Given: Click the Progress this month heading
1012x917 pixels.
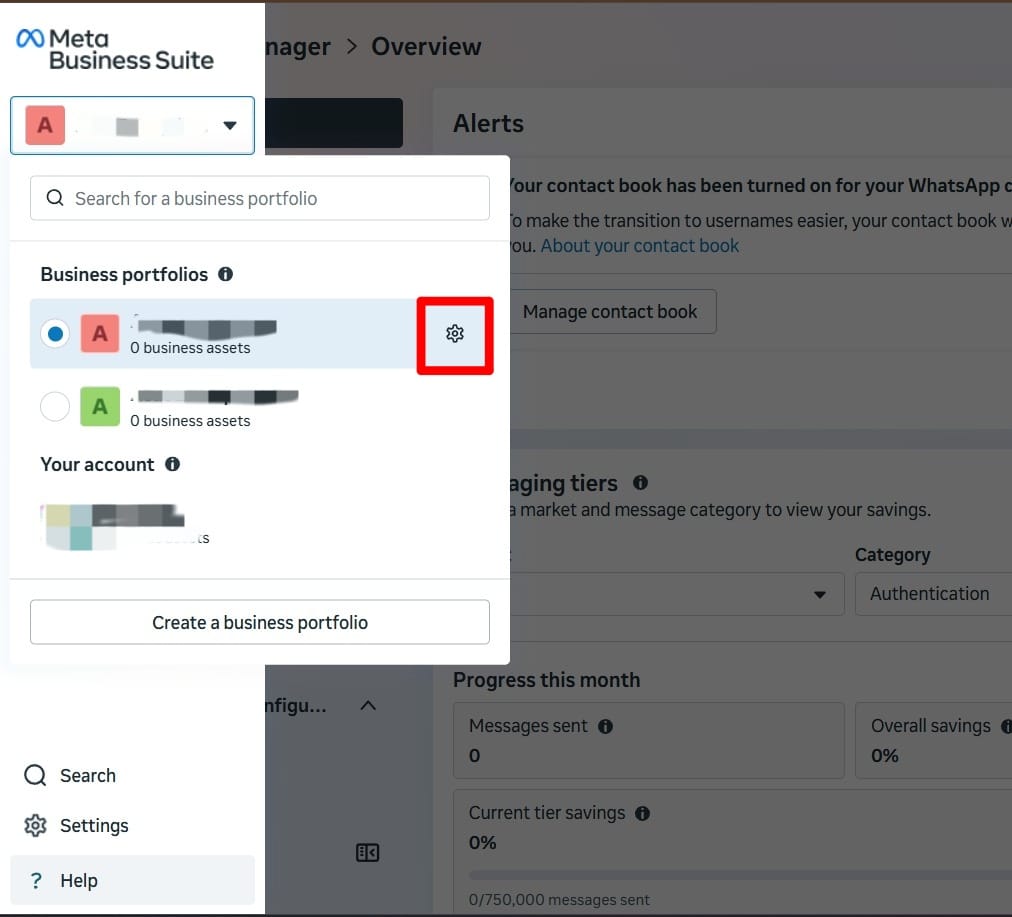Looking at the screenshot, I should (547, 680).
